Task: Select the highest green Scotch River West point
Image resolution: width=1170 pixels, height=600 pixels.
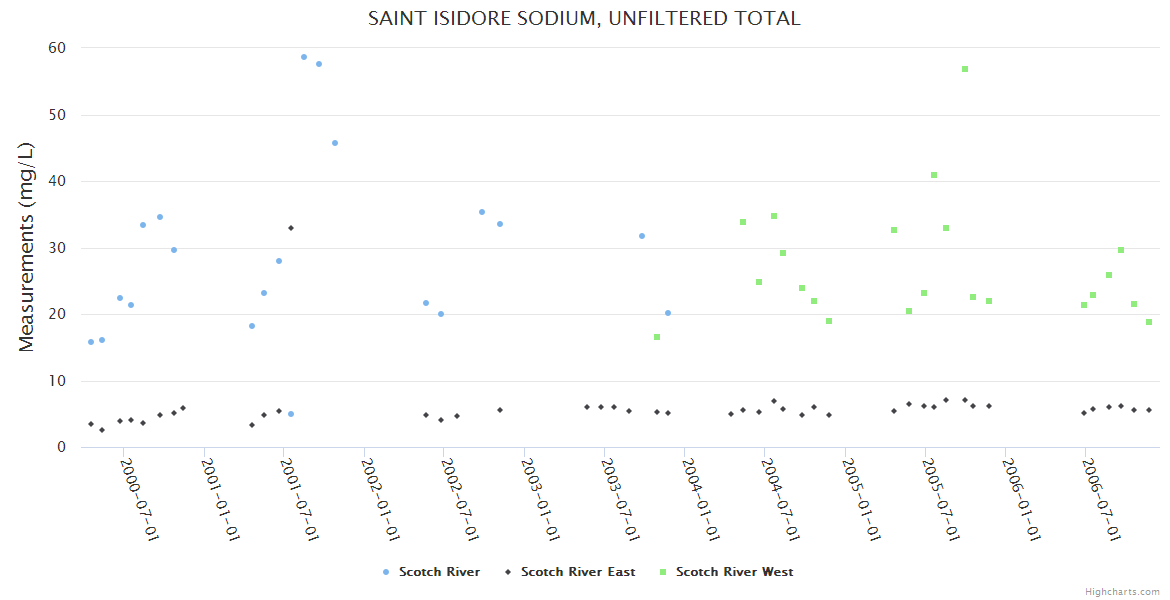Action: 965,69
